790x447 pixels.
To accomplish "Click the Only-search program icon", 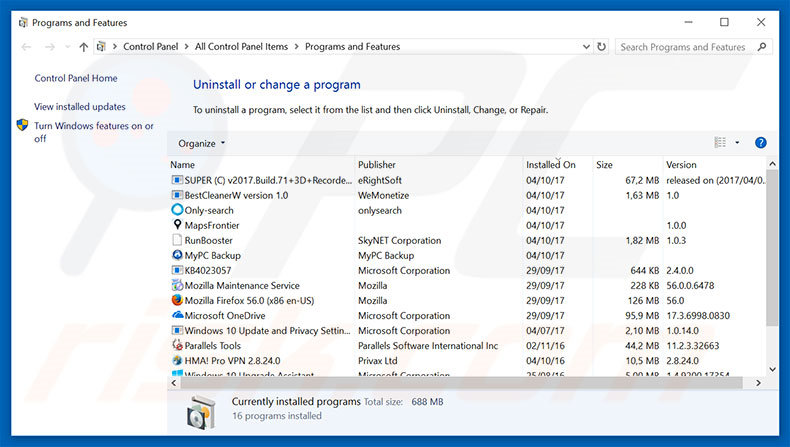I will click(177, 210).
